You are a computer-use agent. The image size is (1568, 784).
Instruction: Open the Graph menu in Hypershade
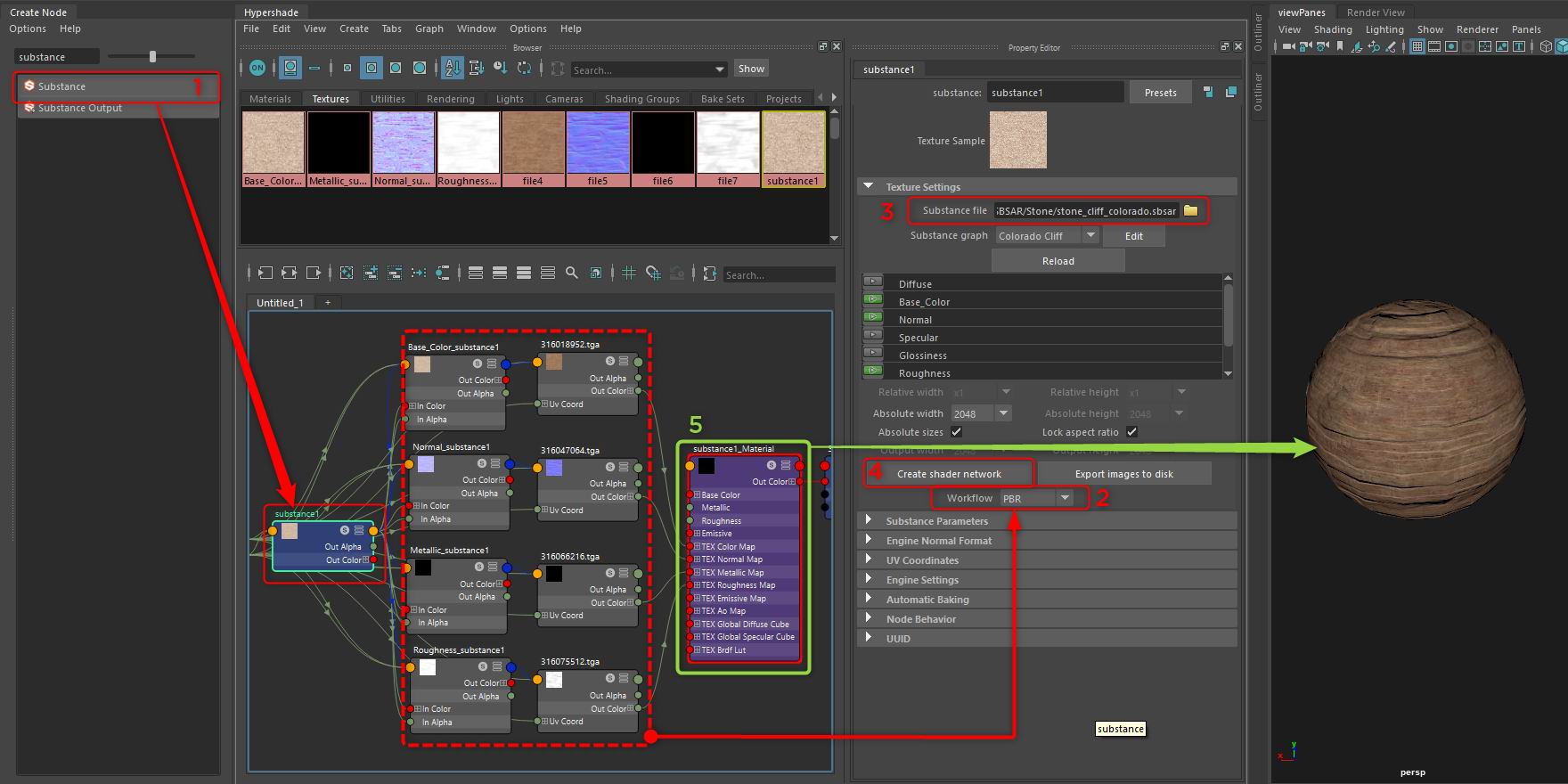[429, 29]
